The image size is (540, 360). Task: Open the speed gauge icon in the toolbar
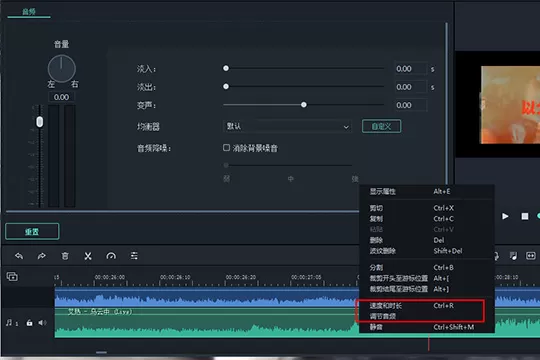(111, 256)
